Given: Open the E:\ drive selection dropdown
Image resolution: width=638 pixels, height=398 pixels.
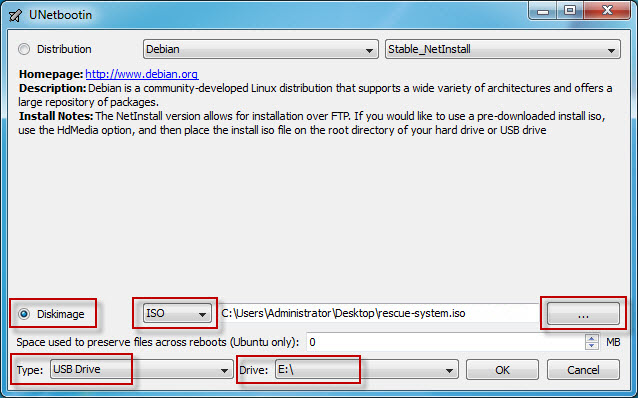Looking at the screenshot, I should 367,370.
